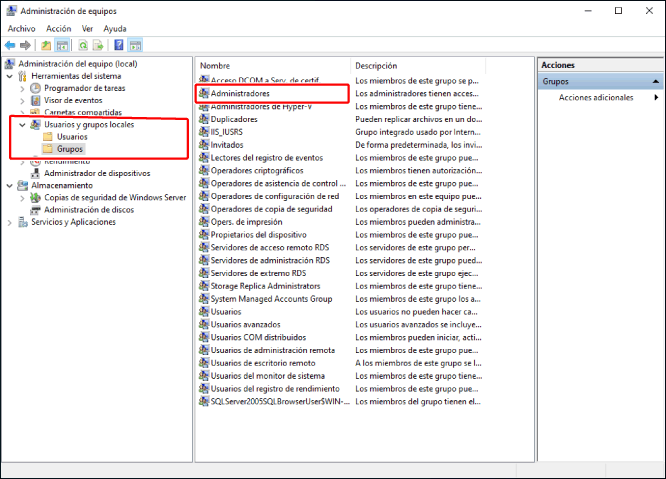Open the Acción menu

click(59, 29)
